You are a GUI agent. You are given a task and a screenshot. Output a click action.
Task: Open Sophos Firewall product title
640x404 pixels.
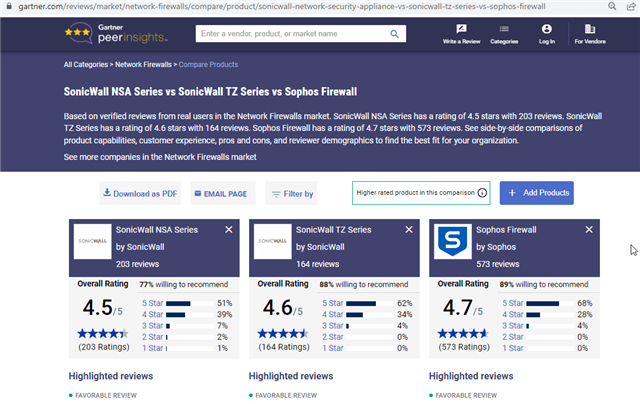tap(506, 230)
